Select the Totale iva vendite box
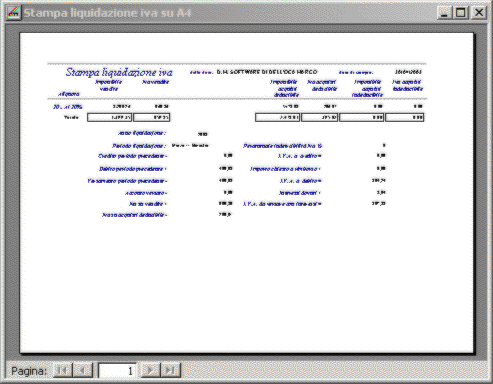 [x=152, y=117]
